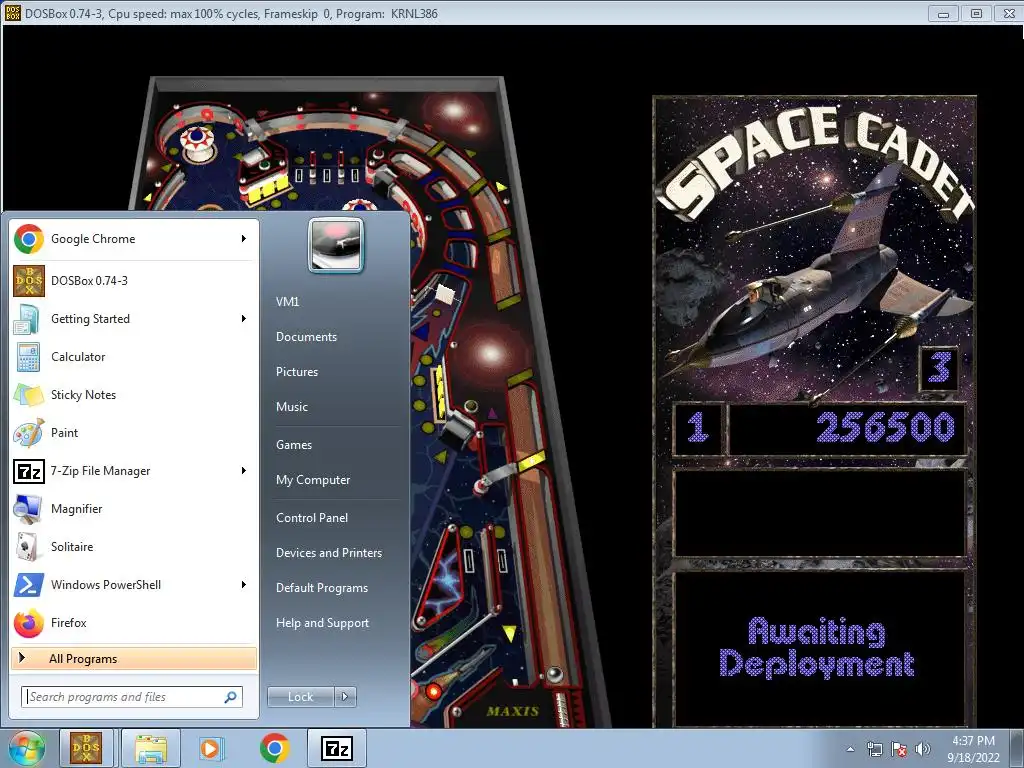The width and height of the screenshot is (1024, 768).
Task: Click the pinball score 256500
Action: tap(886, 428)
